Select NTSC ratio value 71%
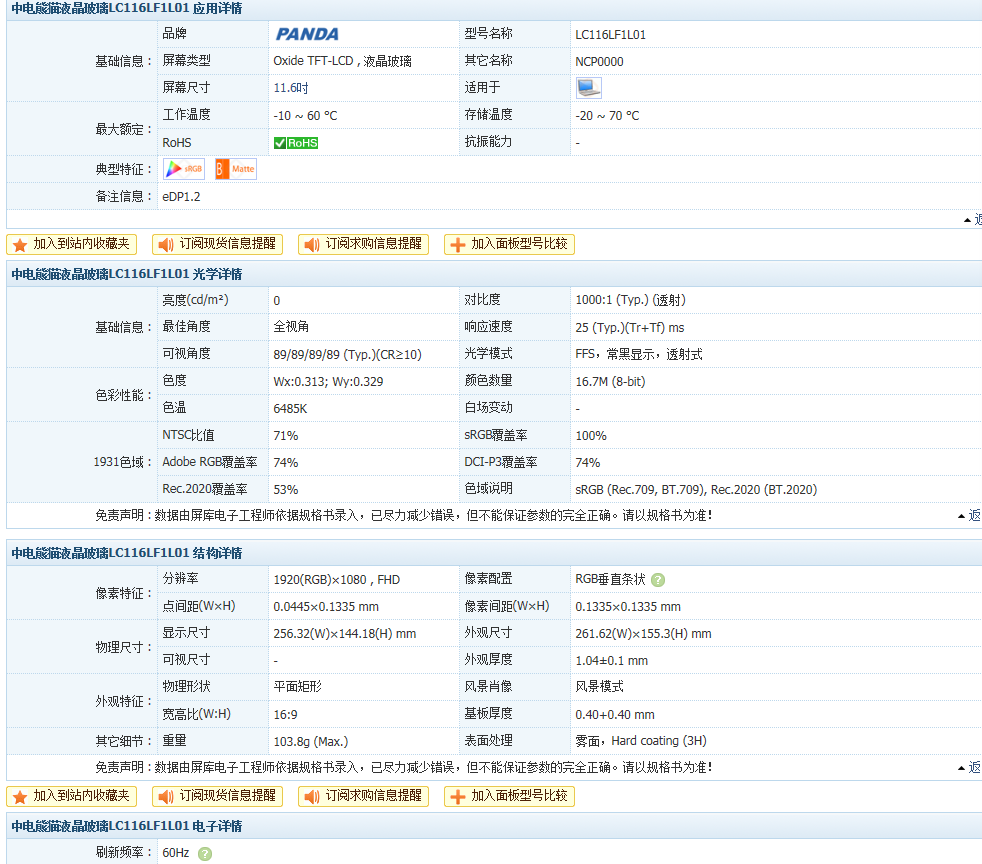Screen dimensions: 982x864 pyautogui.click(x=286, y=436)
